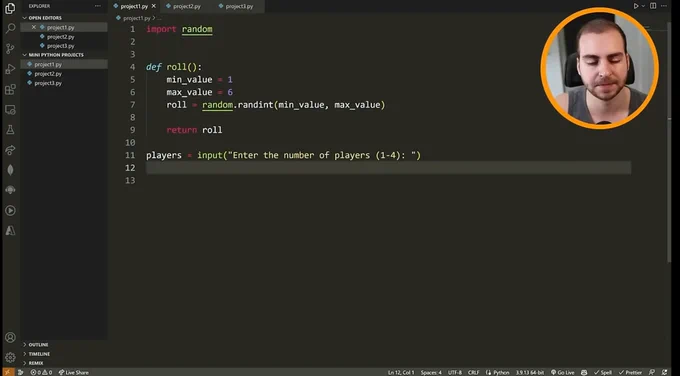The width and height of the screenshot is (680, 376).
Task: Open the Live Share activity bar icon
Action: 10,150
